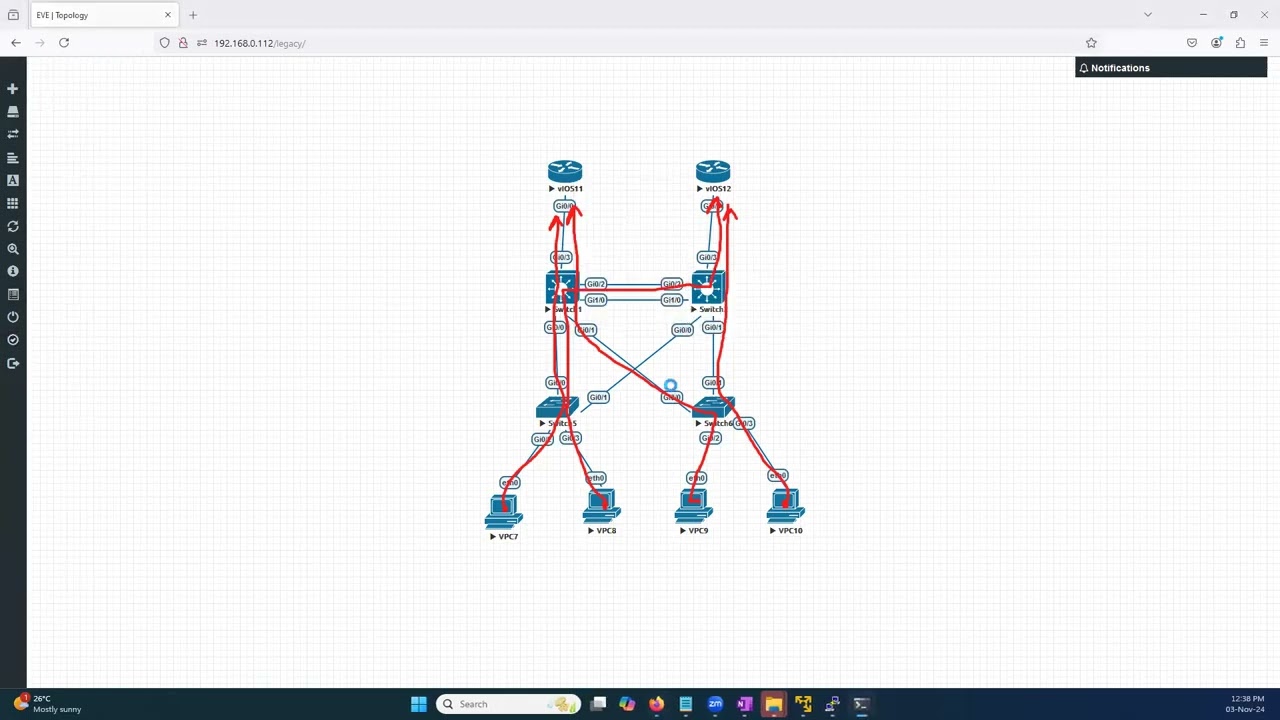The height and width of the screenshot is (720, 1280).
Task: Open the Startup-configs sidebar icon
Action: (x=13, y=158)
